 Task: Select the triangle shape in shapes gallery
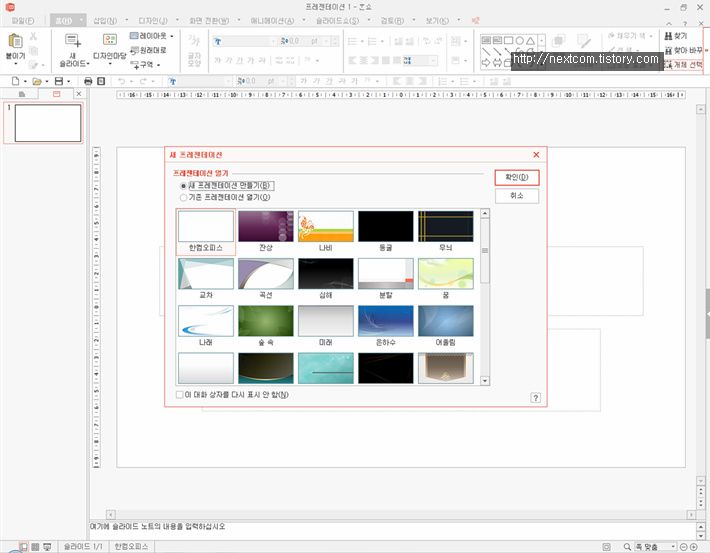tap(530, 40)
